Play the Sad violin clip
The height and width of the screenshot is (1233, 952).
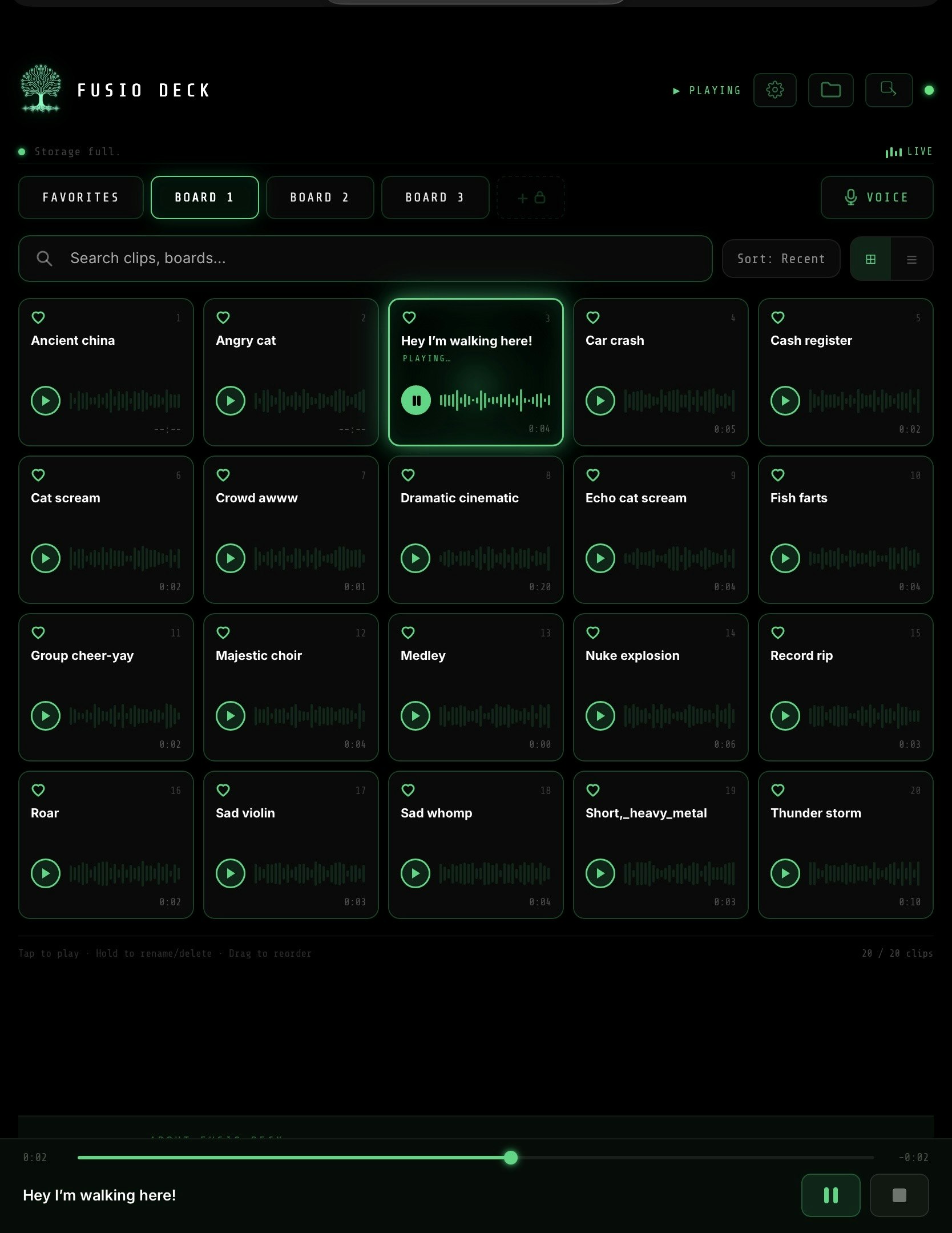[x=231, y=873]
